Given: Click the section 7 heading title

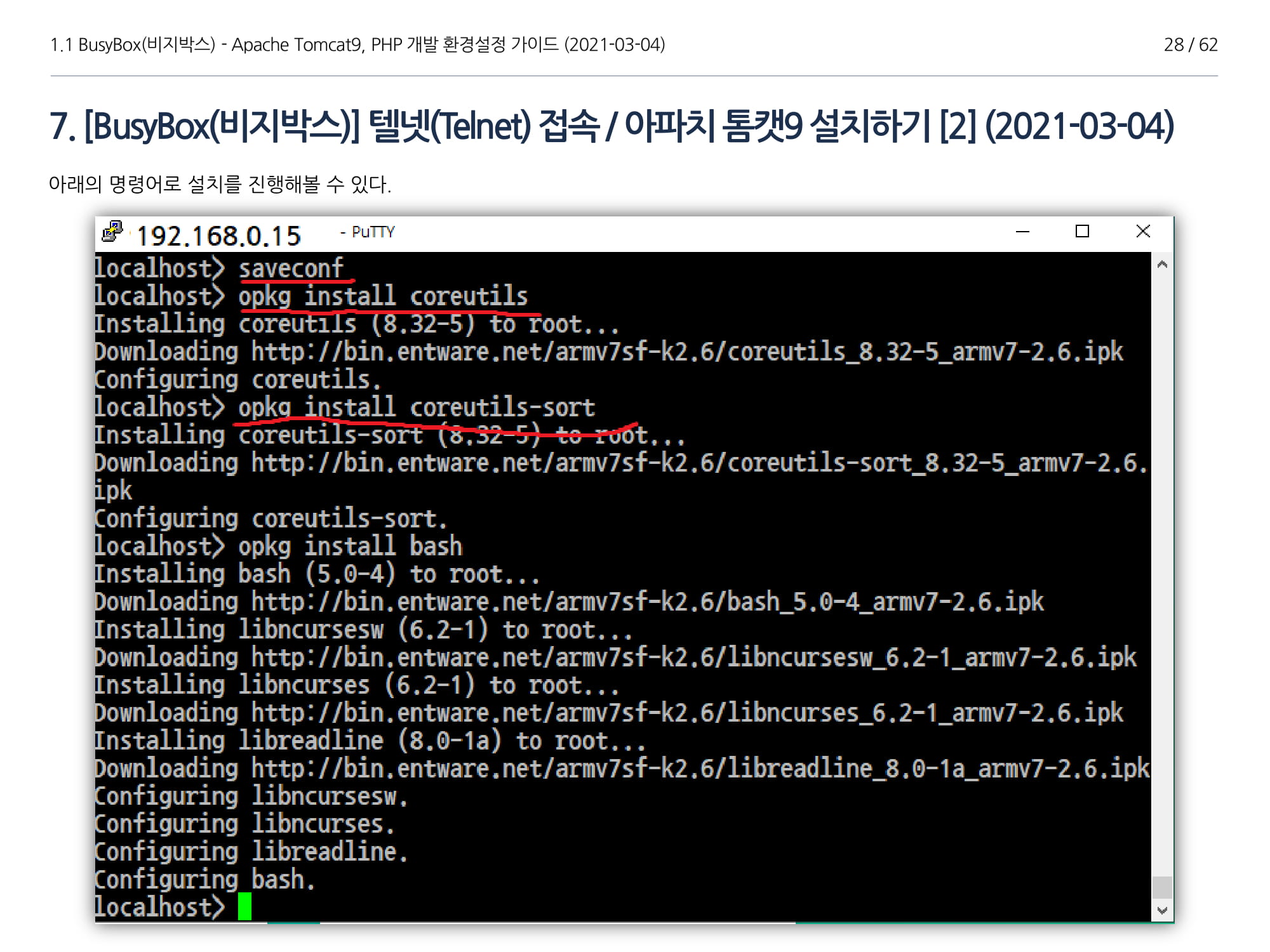Looking at the screenshot, I should [x=611, y=126].
